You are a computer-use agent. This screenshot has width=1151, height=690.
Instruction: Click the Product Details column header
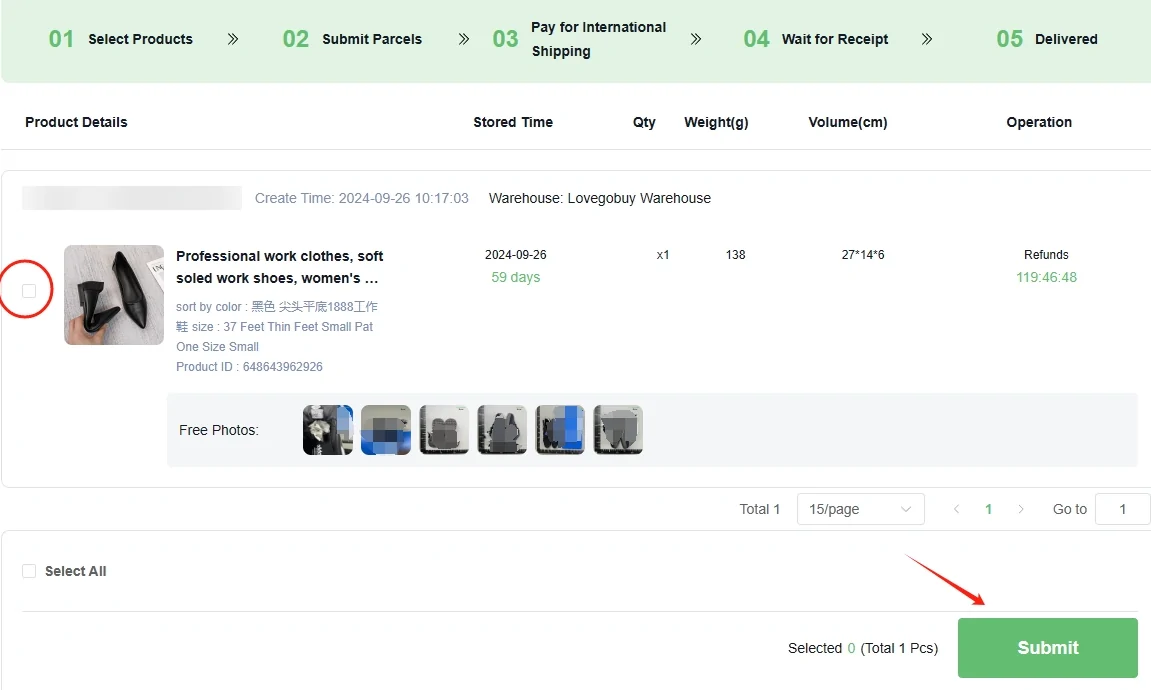pyautogui.click(x=76, y=123)
